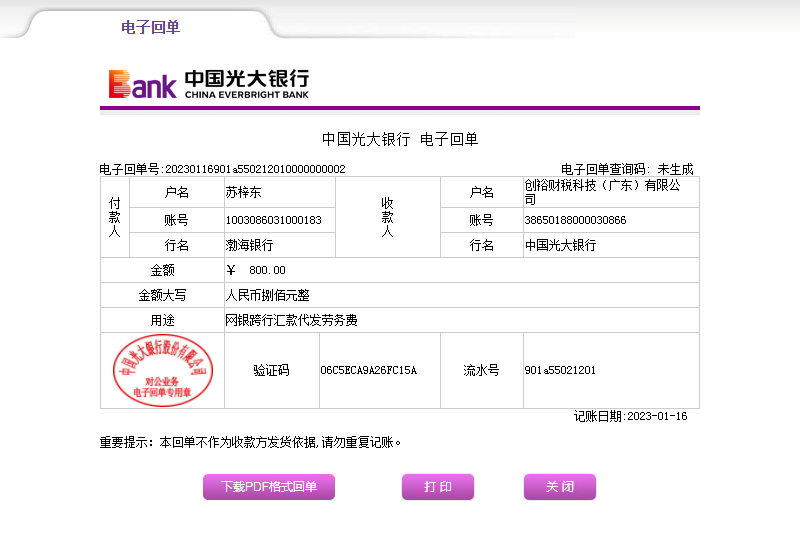Click the booking date 2023-01-16
The width and height of the screenshot is (800, 534).
tap(657, 416)
